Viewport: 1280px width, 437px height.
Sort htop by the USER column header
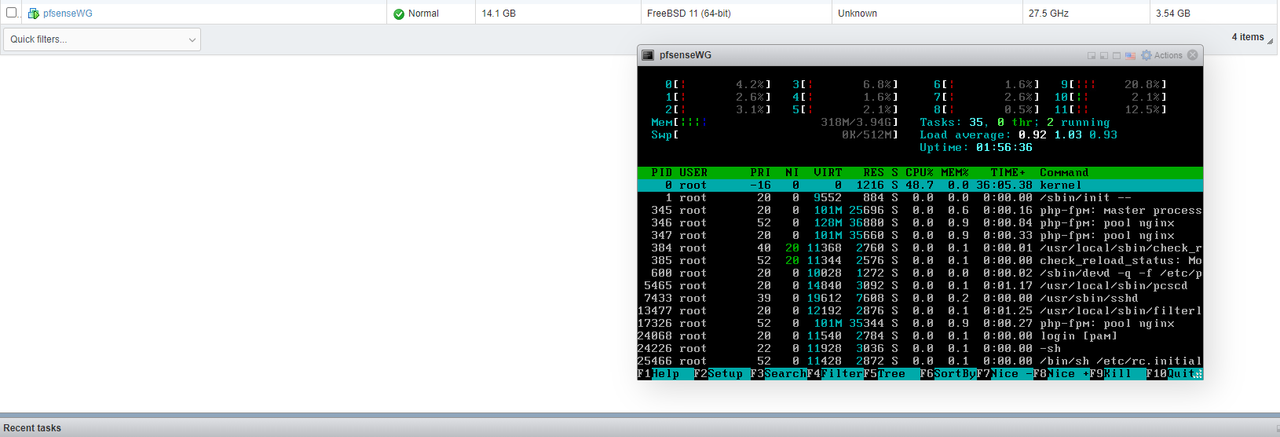tap(693, 173)
